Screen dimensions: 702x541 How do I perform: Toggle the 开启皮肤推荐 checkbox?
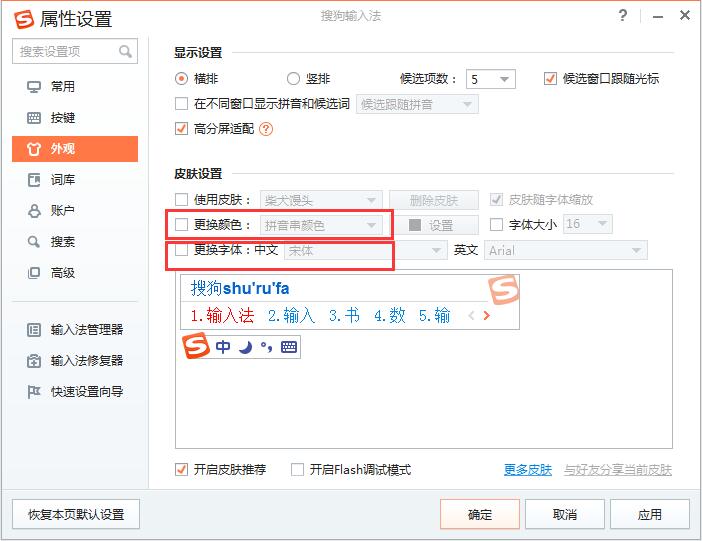181,469
